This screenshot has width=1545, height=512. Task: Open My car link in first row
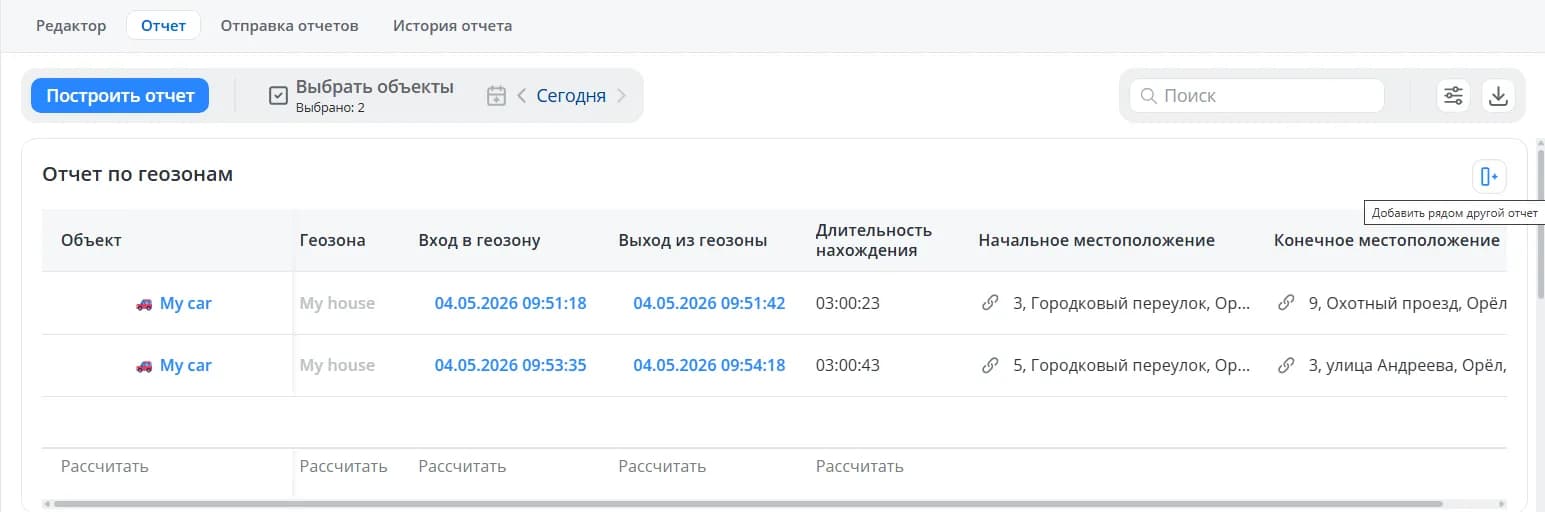(x=186, y=303)
